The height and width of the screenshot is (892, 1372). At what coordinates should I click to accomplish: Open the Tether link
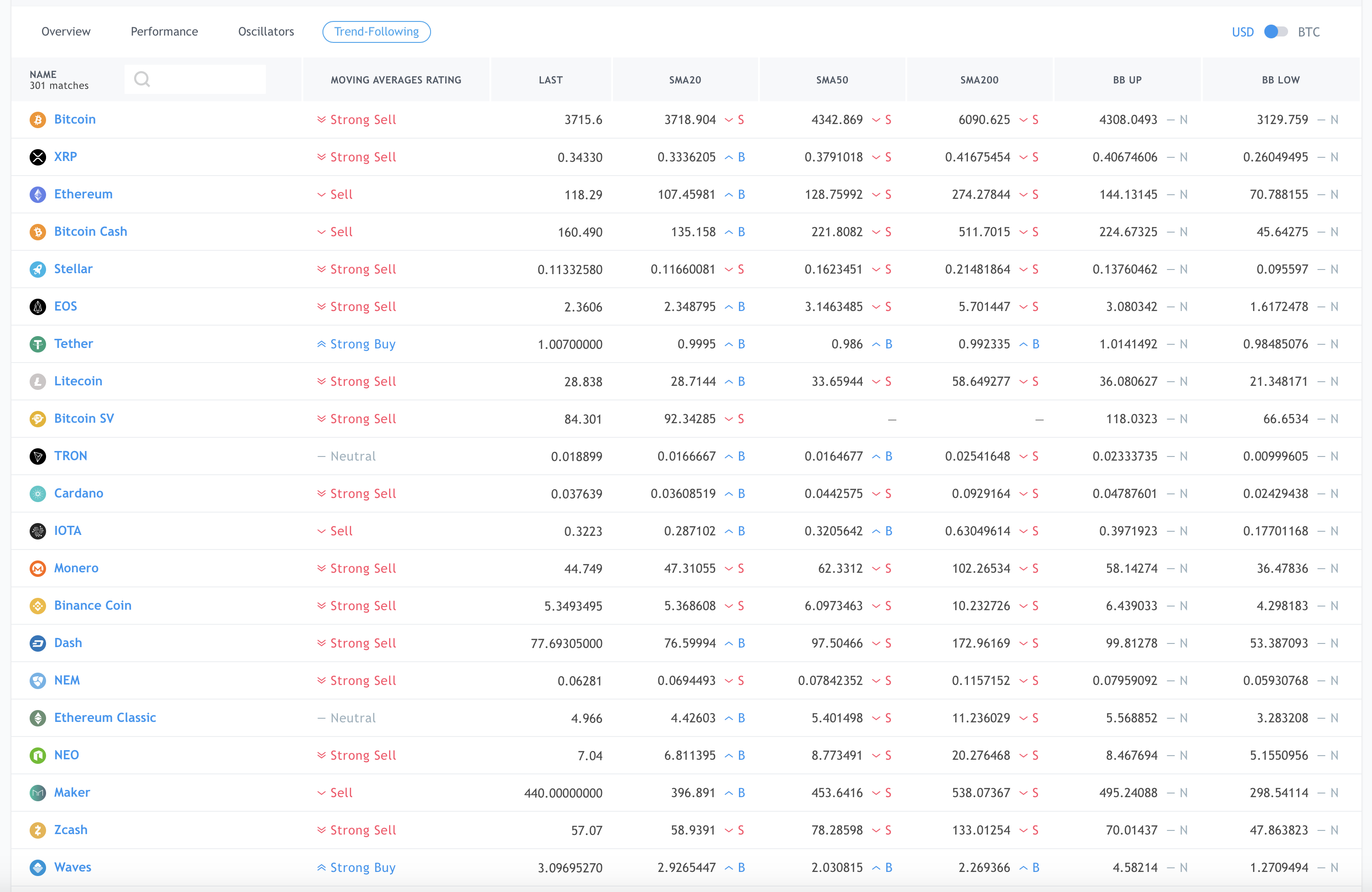click(x=73, y=344)
